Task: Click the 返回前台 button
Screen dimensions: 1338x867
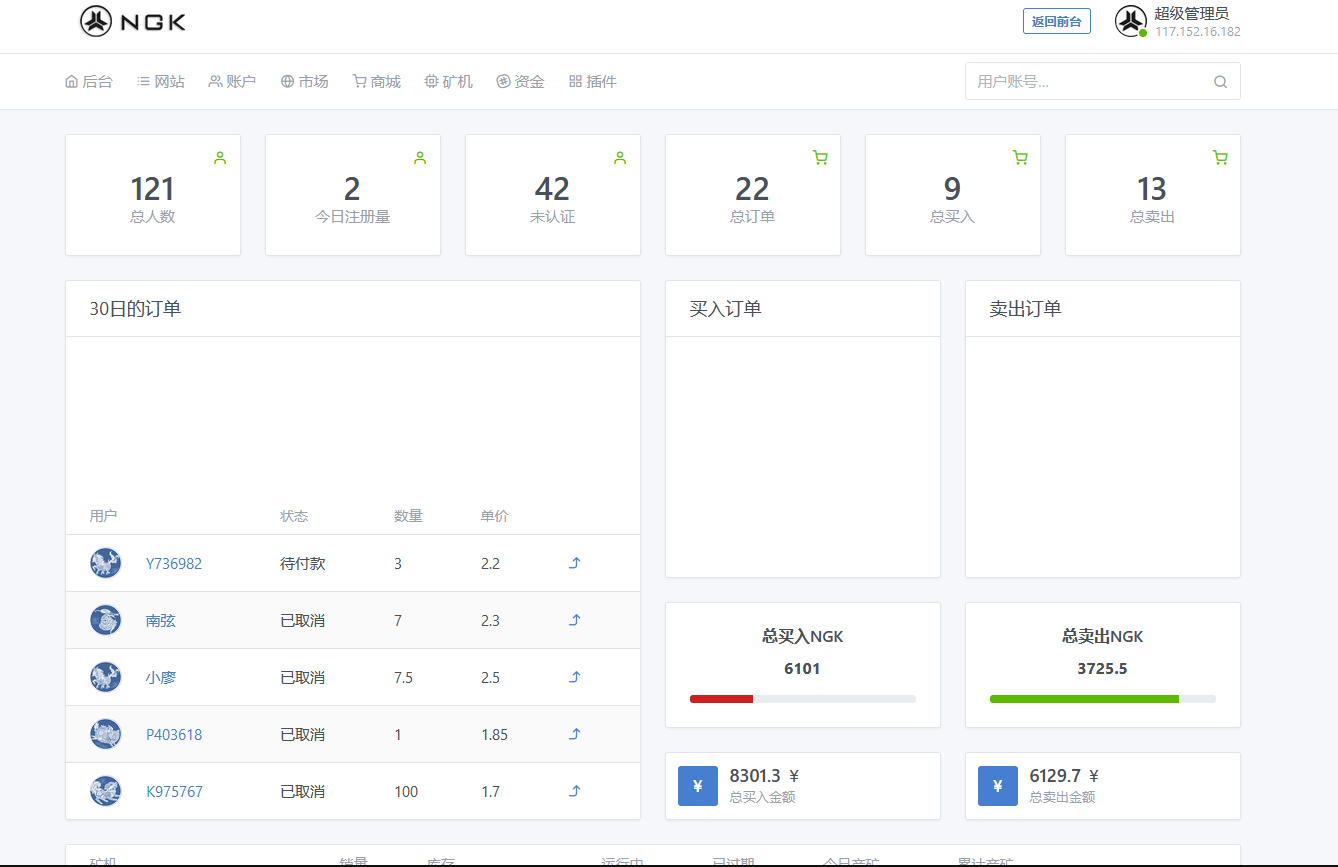Action: pyautogui.click(x=1056, y=21)
